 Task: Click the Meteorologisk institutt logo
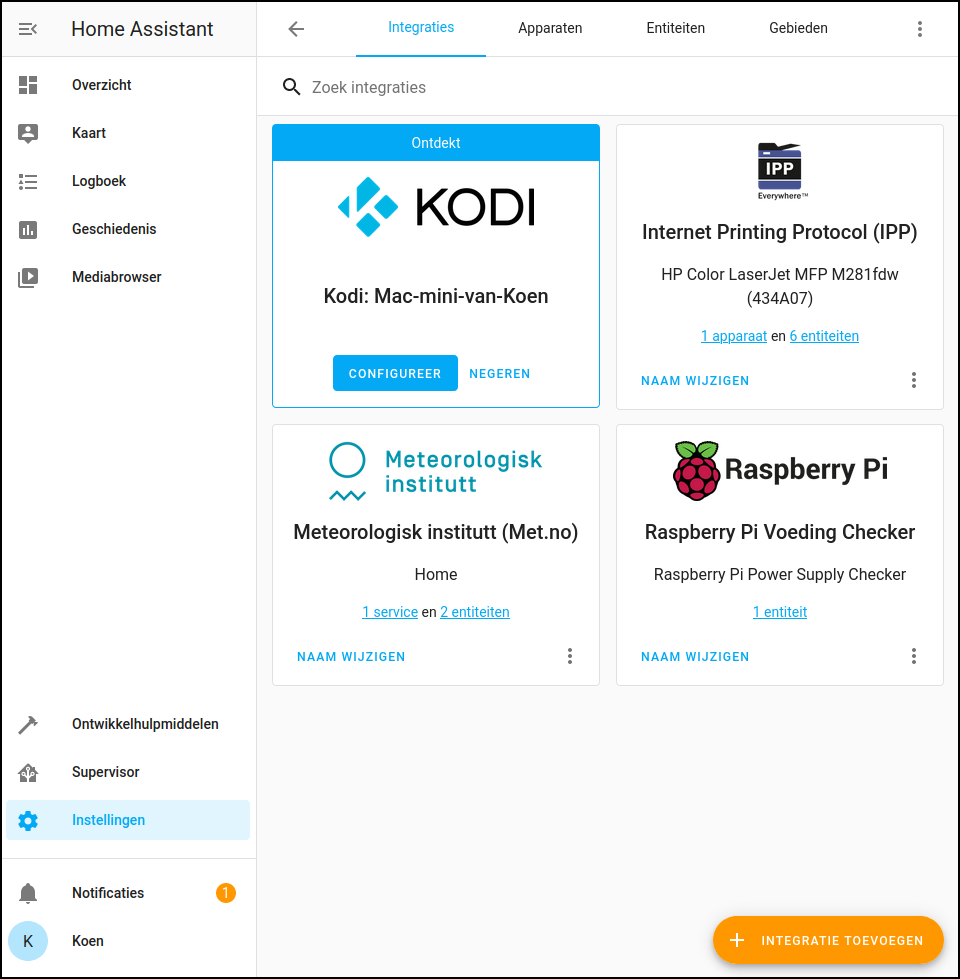point(436,471)
